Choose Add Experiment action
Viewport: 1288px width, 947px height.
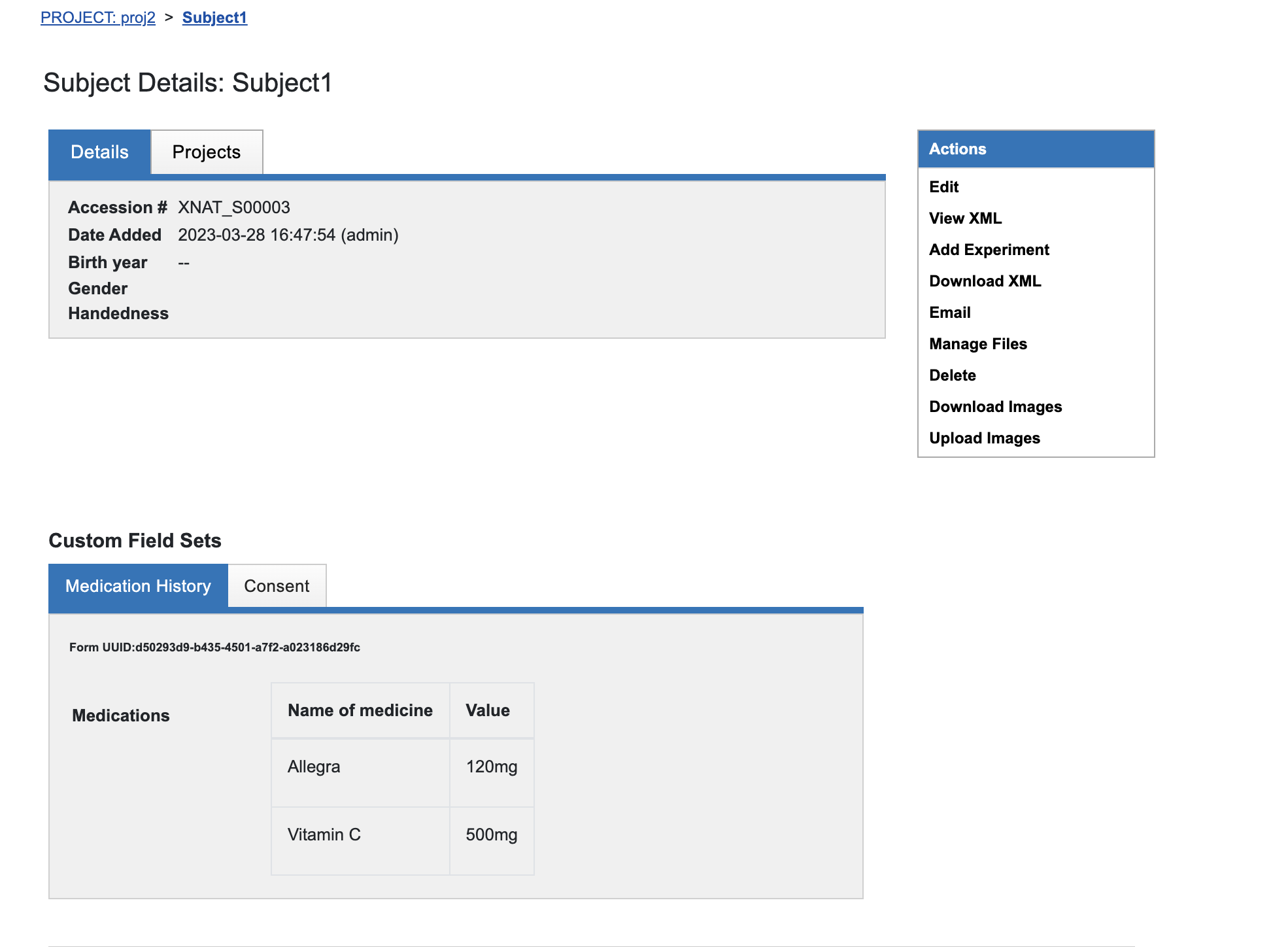(x=989, y=250)
